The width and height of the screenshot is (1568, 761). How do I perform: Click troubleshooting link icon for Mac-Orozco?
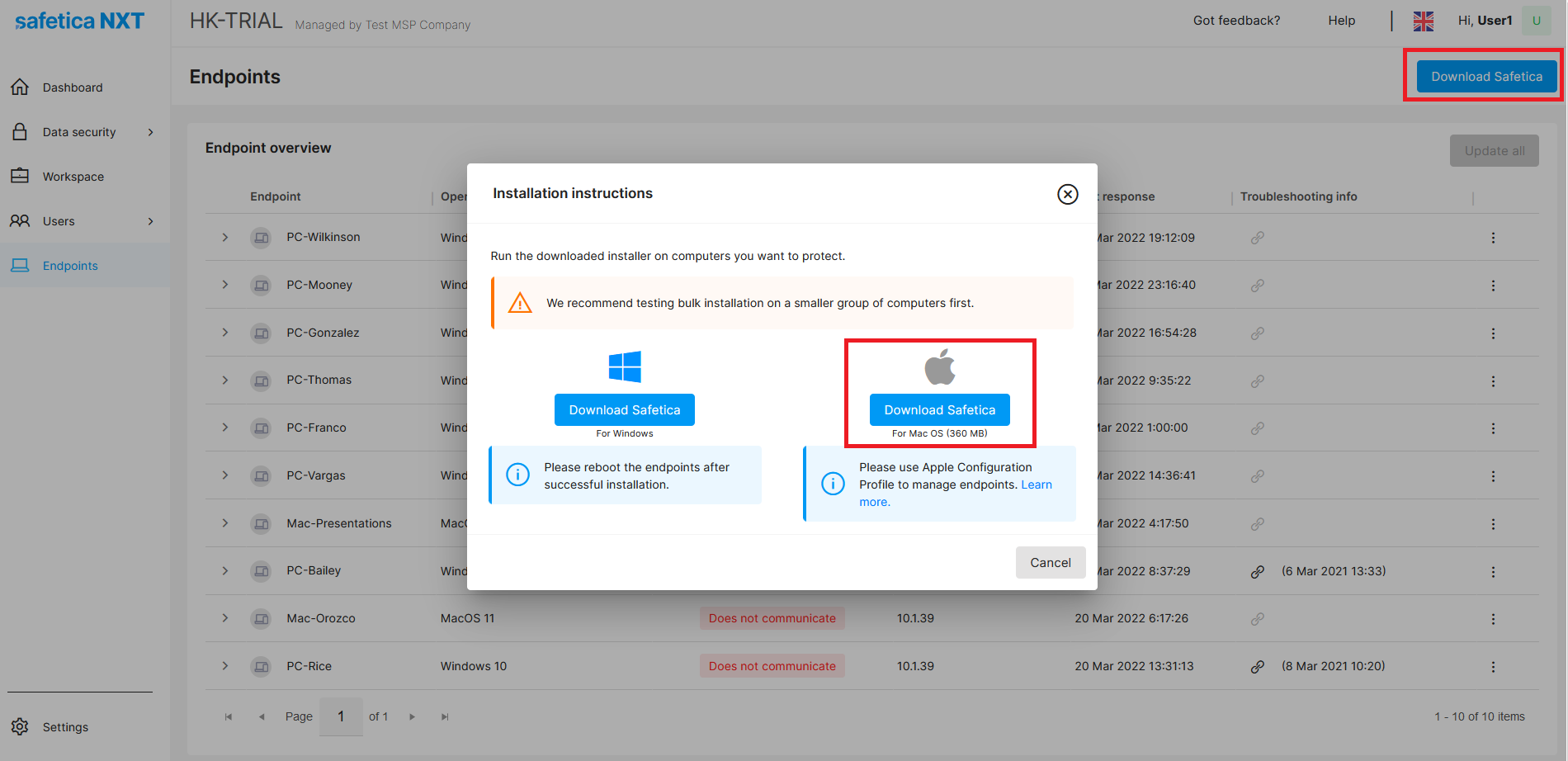point(1257,619)
